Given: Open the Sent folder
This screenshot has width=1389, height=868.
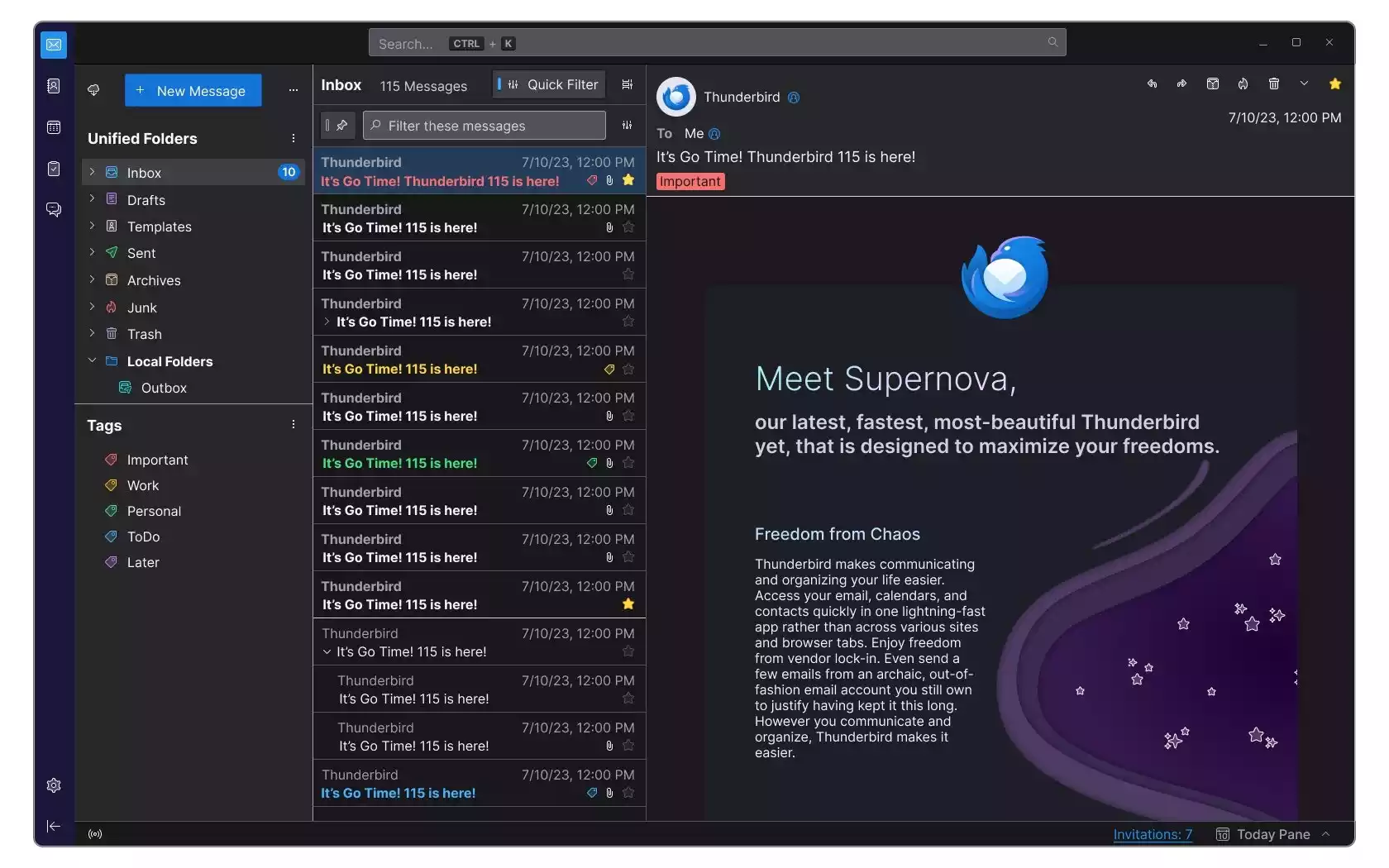Looking at the screenshot, I should (x=141, y=253).
